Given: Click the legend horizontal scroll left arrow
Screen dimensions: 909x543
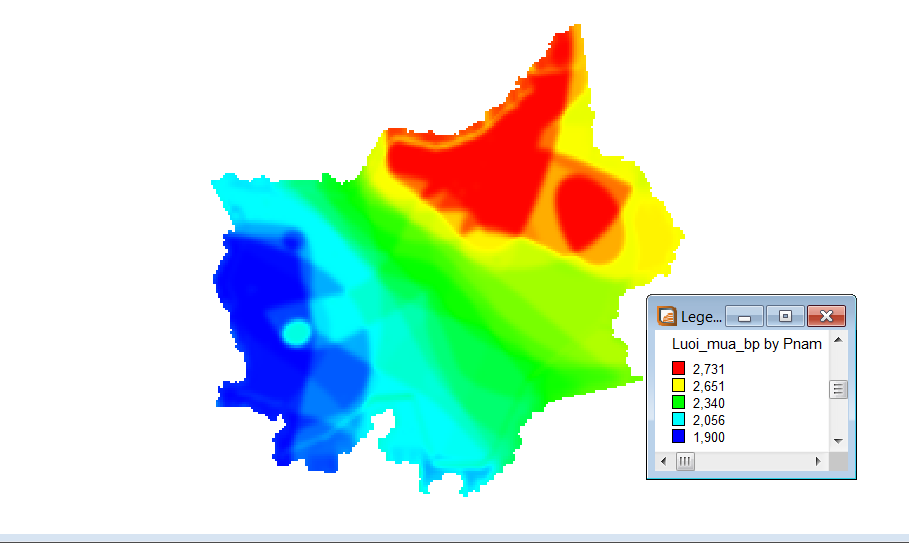Looking at the screenshot, I should pyautogui.click(x=664, y=461).
